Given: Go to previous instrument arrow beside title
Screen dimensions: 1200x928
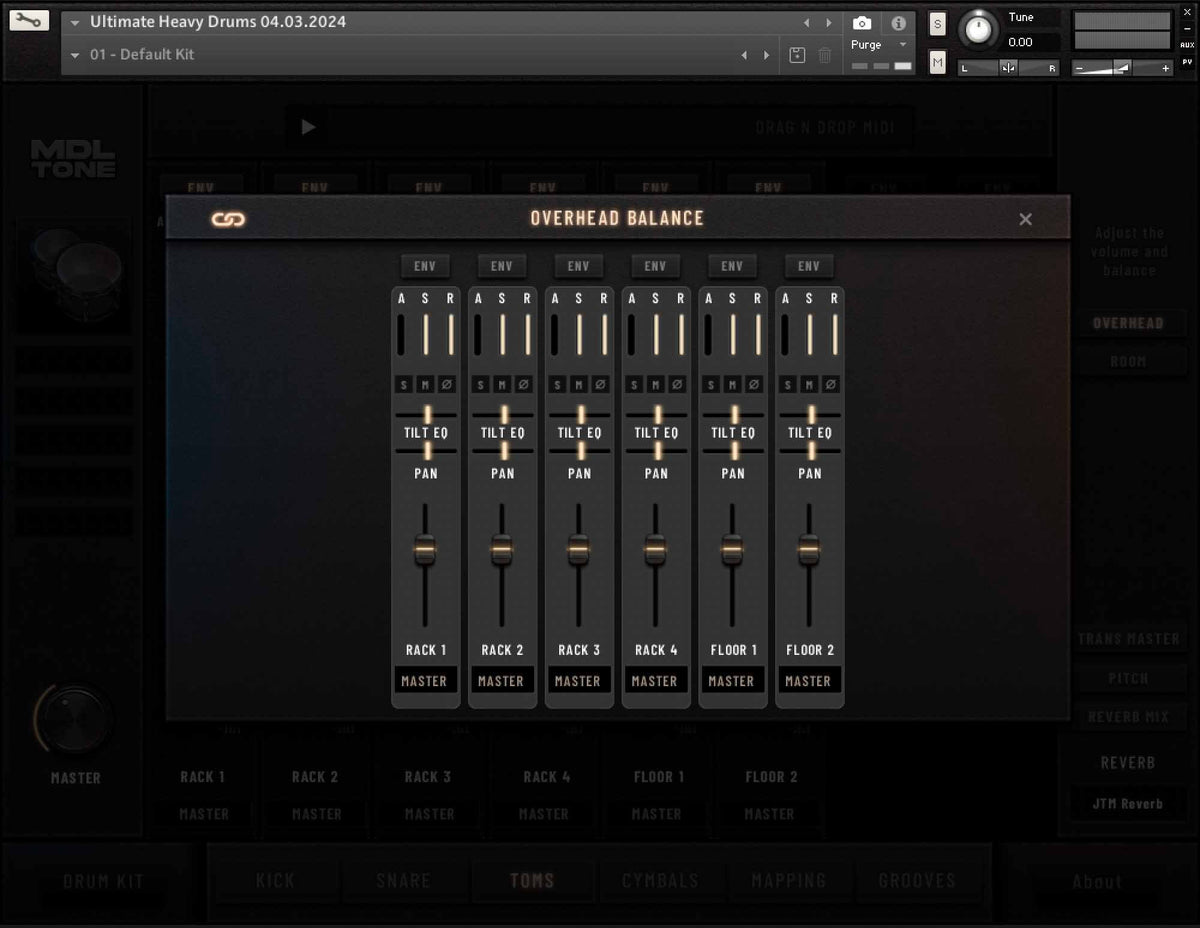Looking at the screenshot, I should 807,23.
